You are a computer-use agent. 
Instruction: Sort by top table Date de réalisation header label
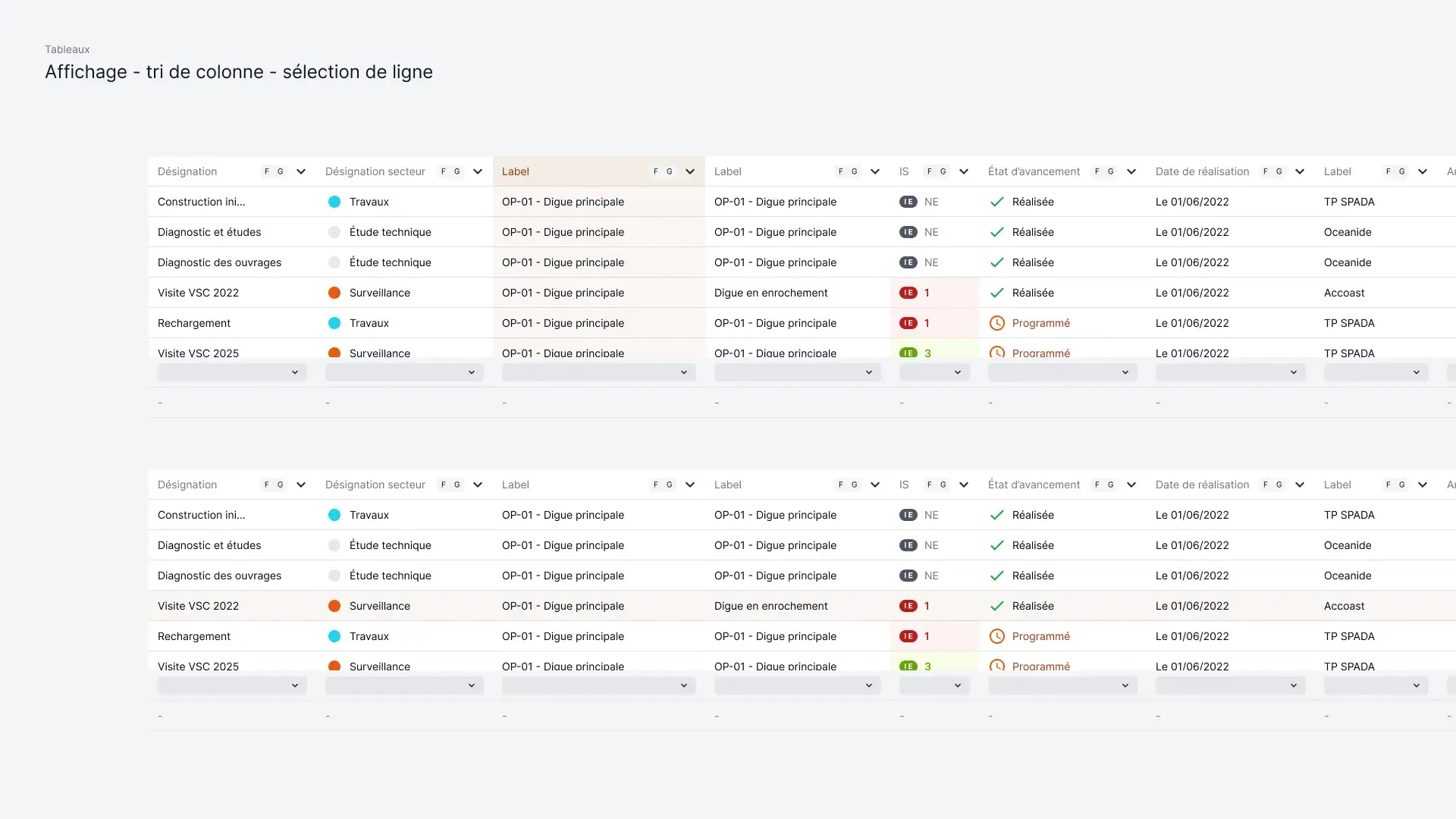[x=1202, y=171]
